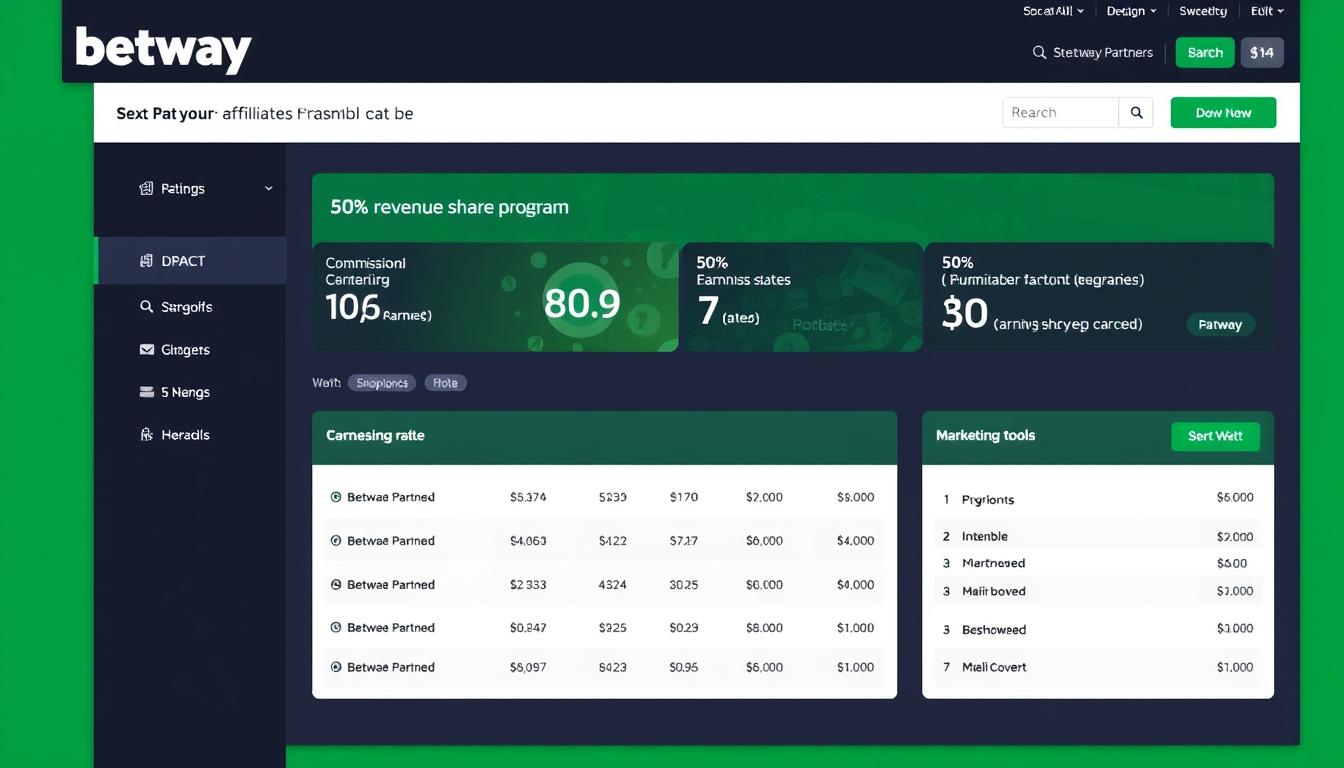
Task: Click the Stetway Partners link
Action: tap(1103, 53)
